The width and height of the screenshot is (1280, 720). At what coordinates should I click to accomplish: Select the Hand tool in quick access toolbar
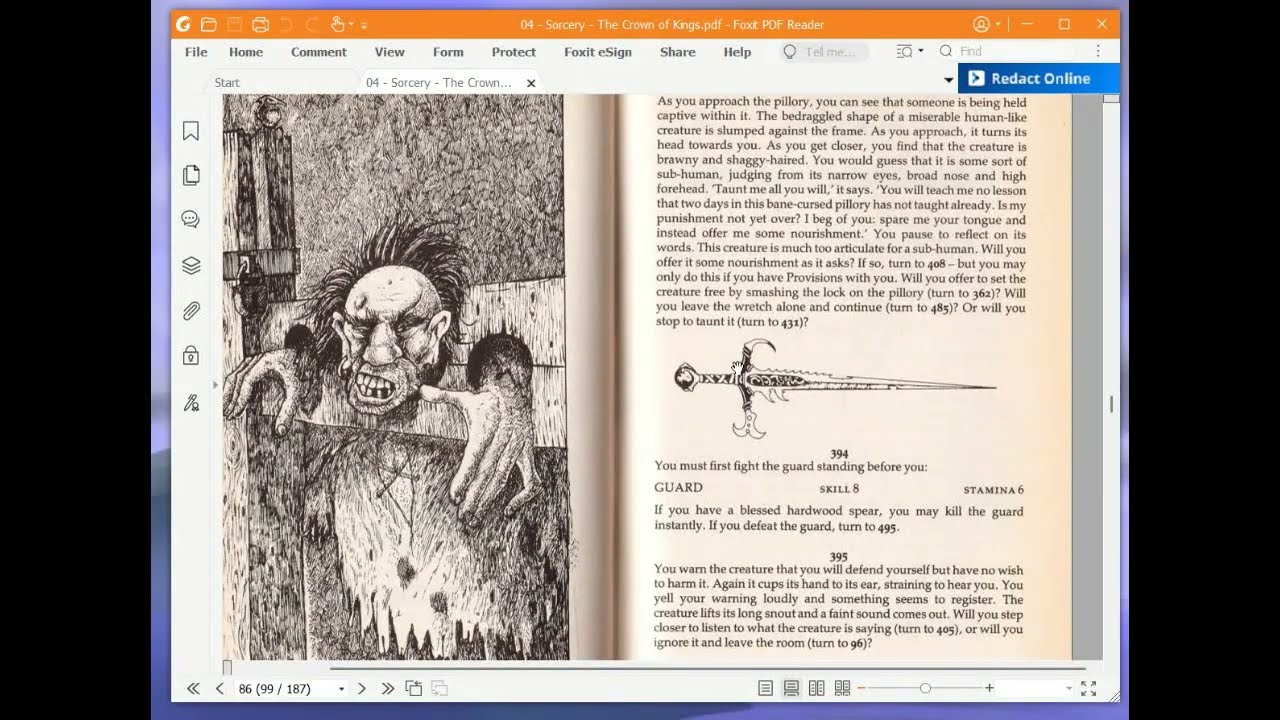coord(337,24)
